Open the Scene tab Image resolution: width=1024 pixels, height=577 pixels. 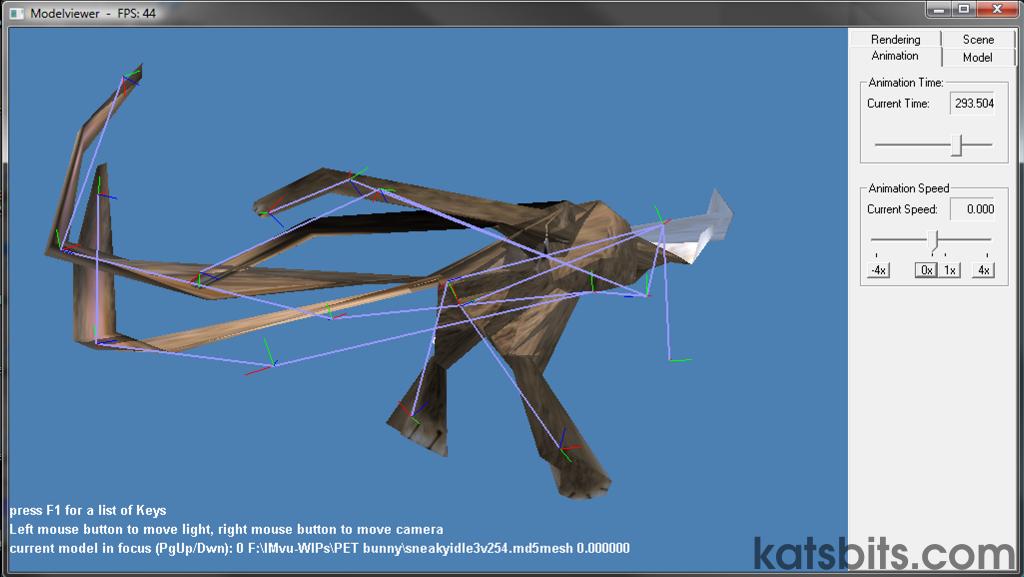(x=978, y=39)
